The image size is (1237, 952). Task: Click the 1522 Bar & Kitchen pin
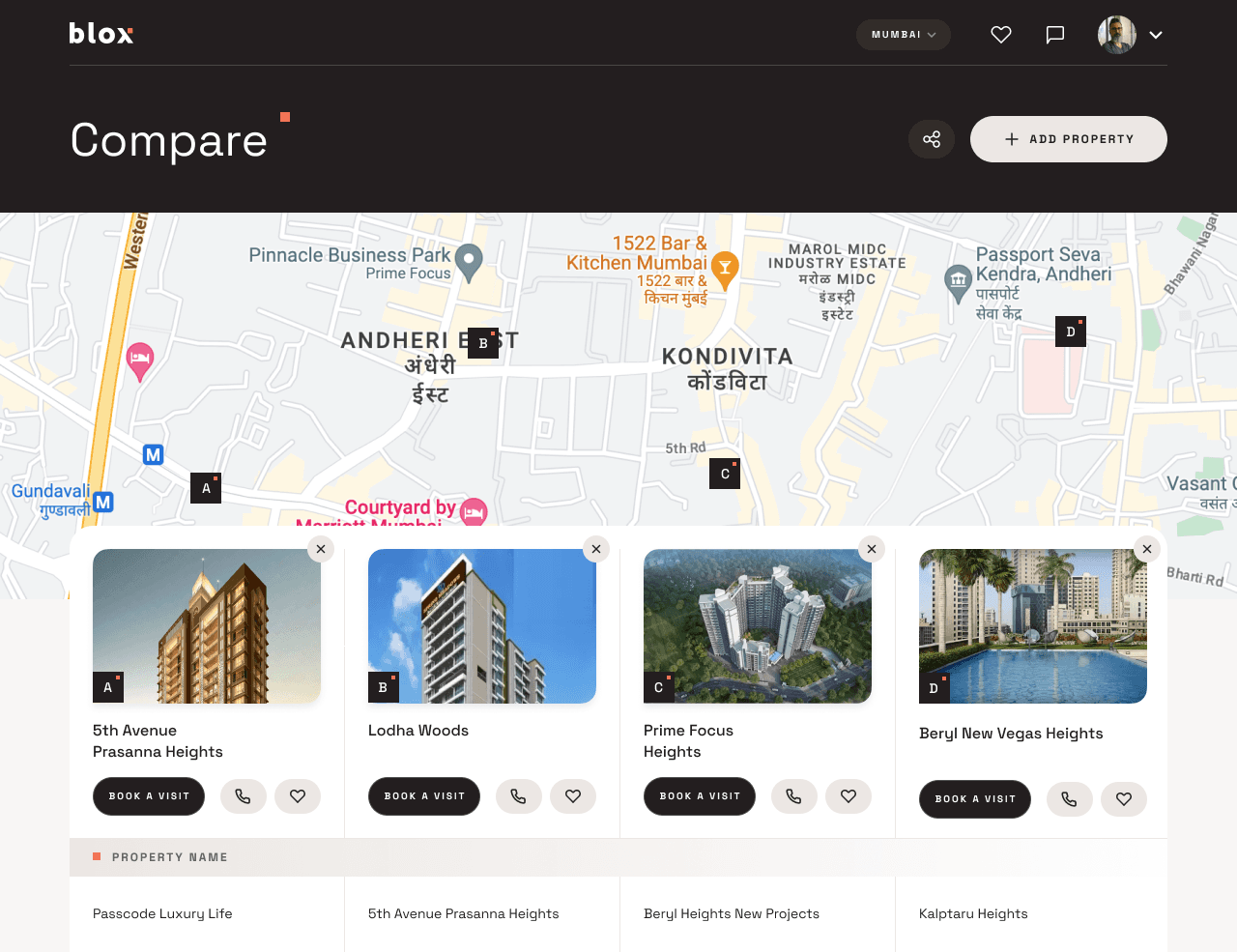[x=725, y=271]
